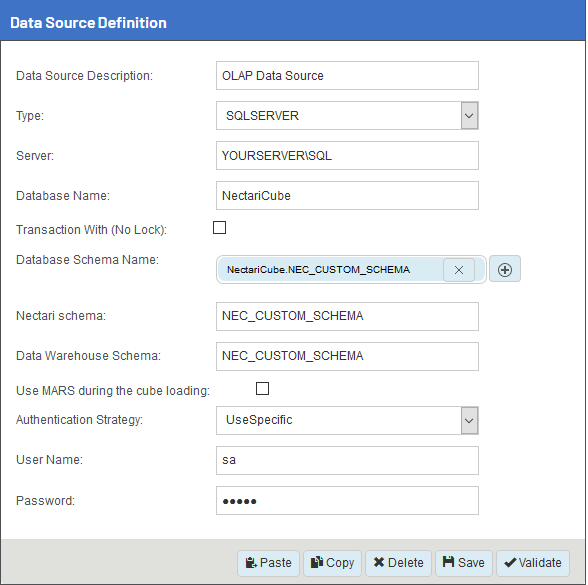Add a new database schema name
588x585 pixels.
505,269
